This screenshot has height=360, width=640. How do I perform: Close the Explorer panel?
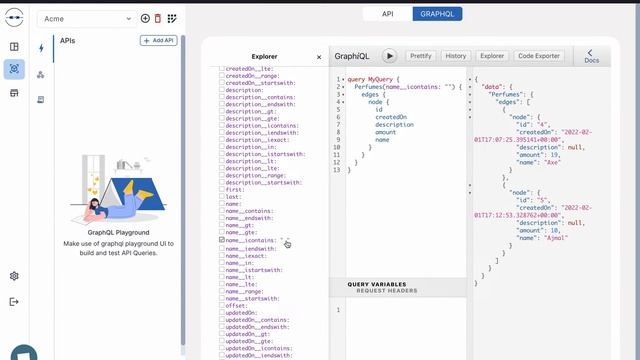tap(319, 57)
